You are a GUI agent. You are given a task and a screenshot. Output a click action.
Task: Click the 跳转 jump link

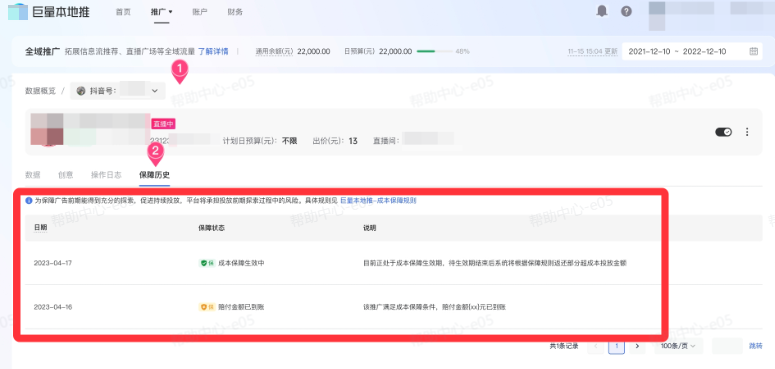click(x=755, y=346)
